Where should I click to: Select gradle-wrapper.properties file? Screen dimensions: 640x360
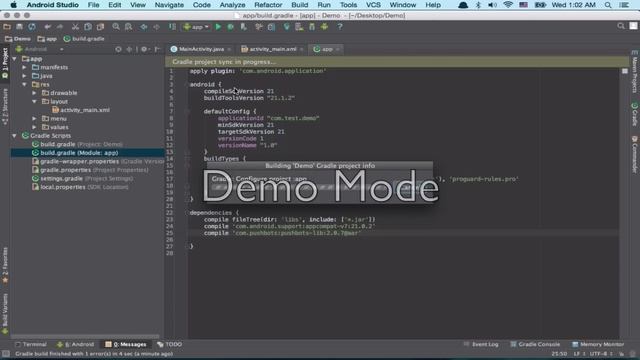(x=98, y=162)
